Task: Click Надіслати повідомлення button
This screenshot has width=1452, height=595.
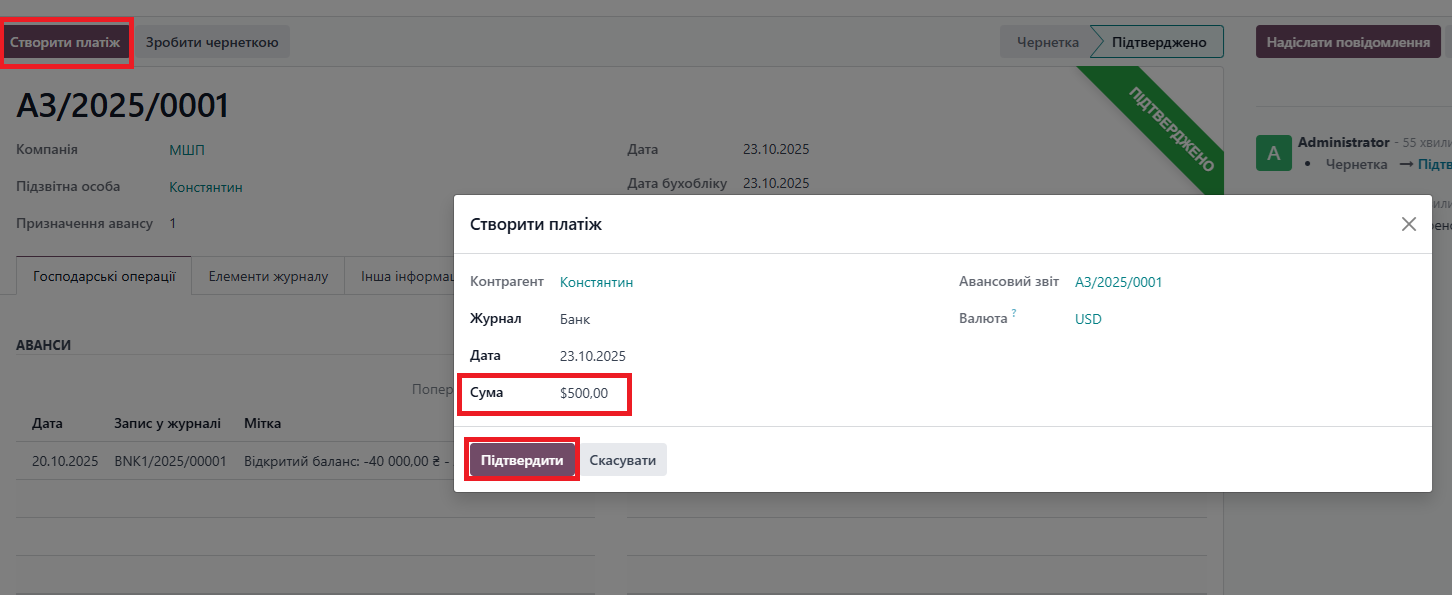Action: coord(1347,43)
